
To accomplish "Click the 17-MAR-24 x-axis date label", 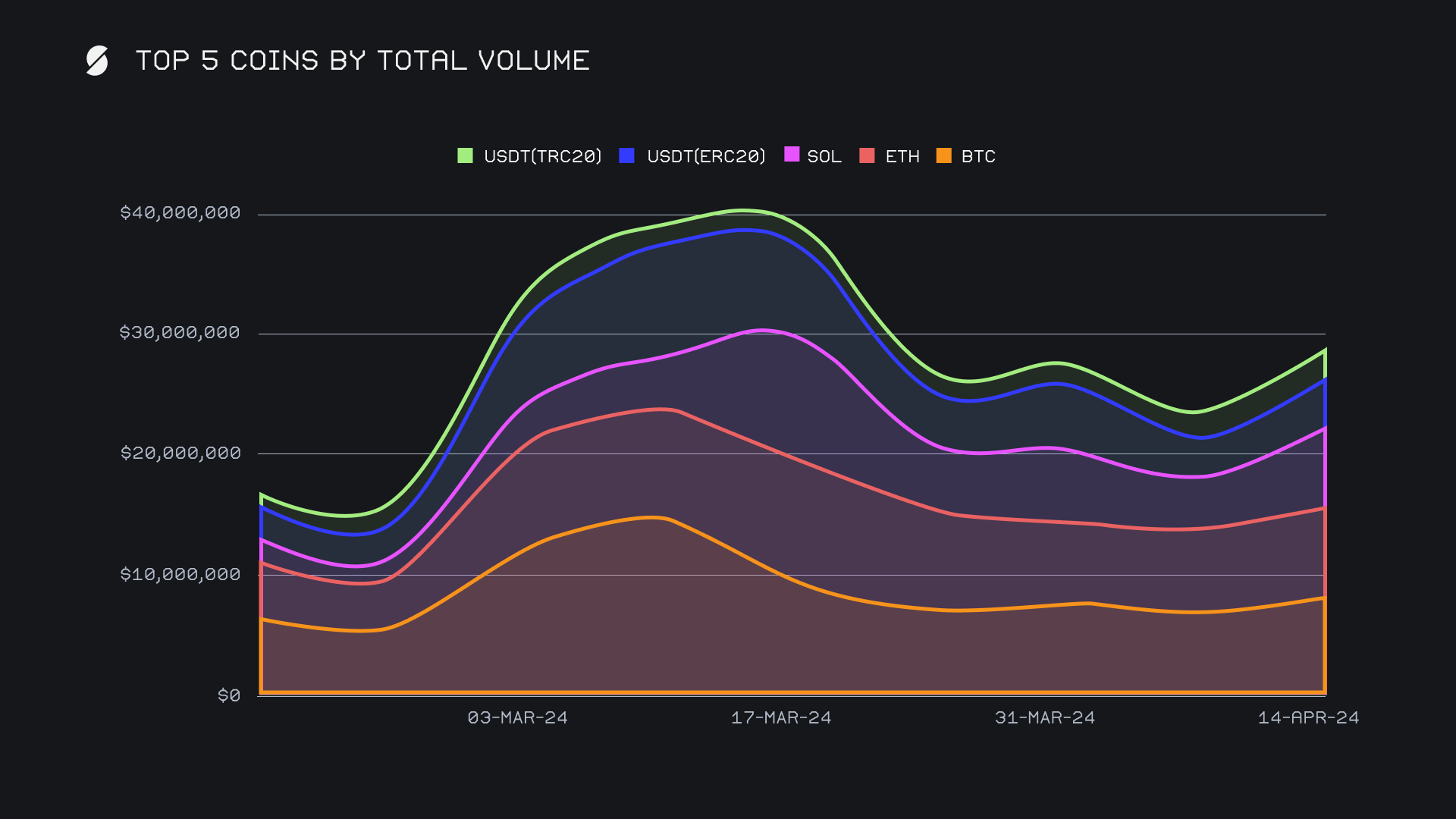I will coord(781,717).
